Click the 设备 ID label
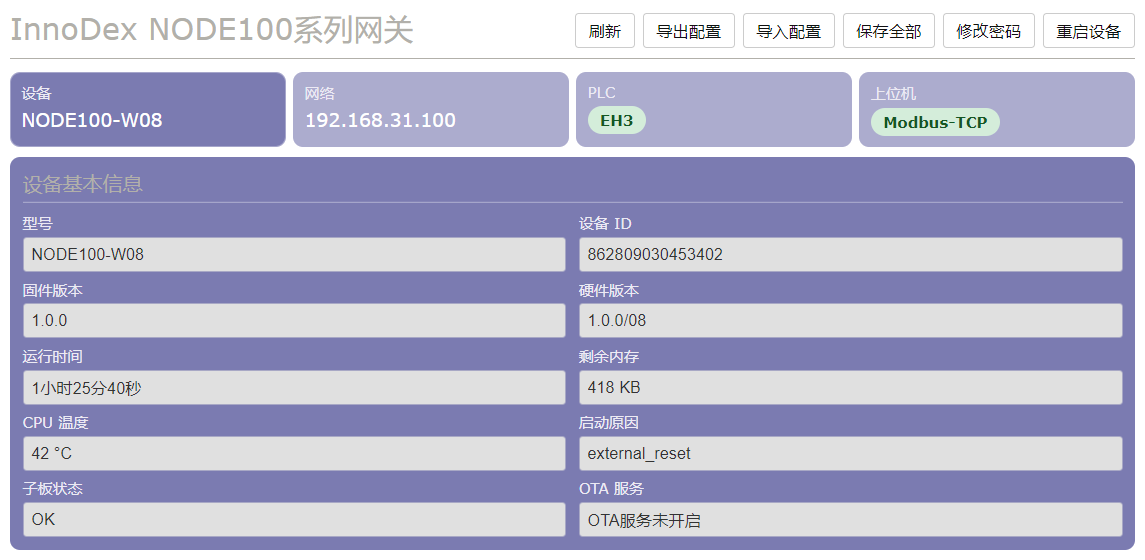This screenshot has width=1145, height=560. pos(605,224)
